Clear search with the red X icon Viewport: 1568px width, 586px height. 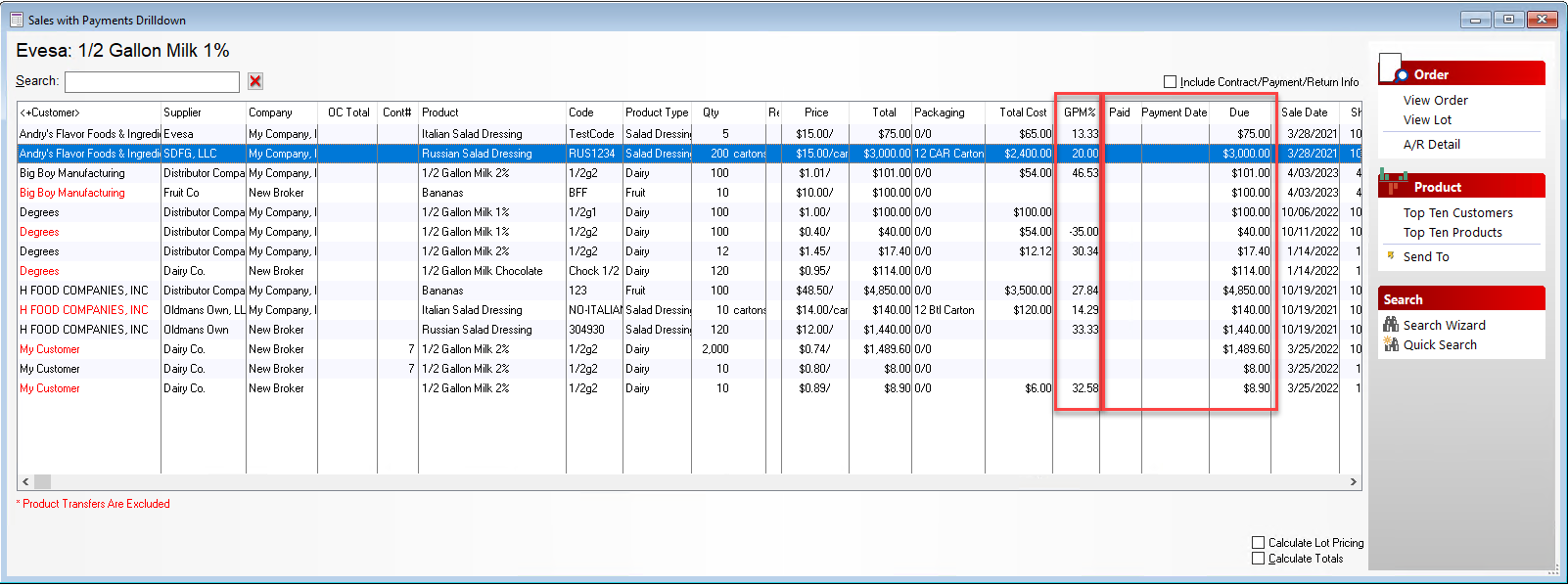255,81
